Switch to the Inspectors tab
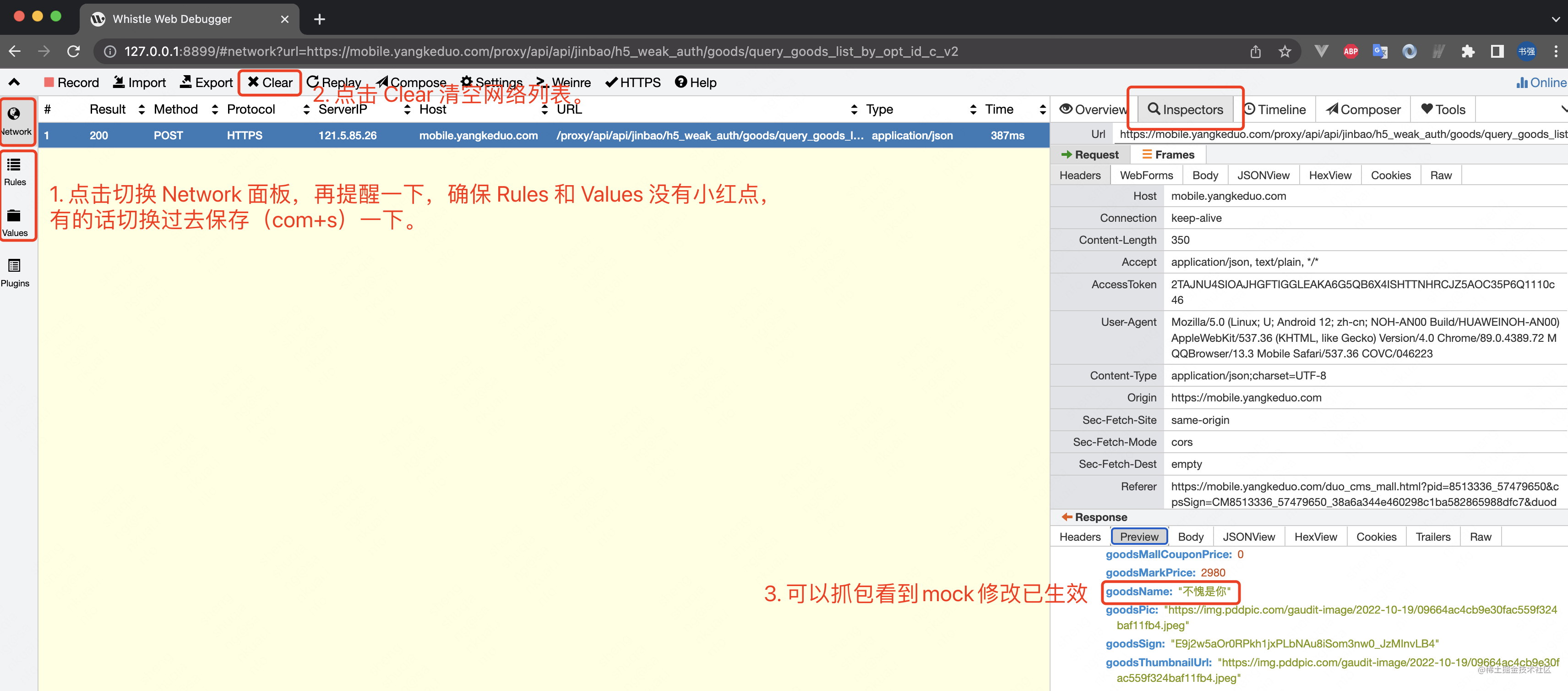The image size is (1568, 691). (x=1185, y=110)
